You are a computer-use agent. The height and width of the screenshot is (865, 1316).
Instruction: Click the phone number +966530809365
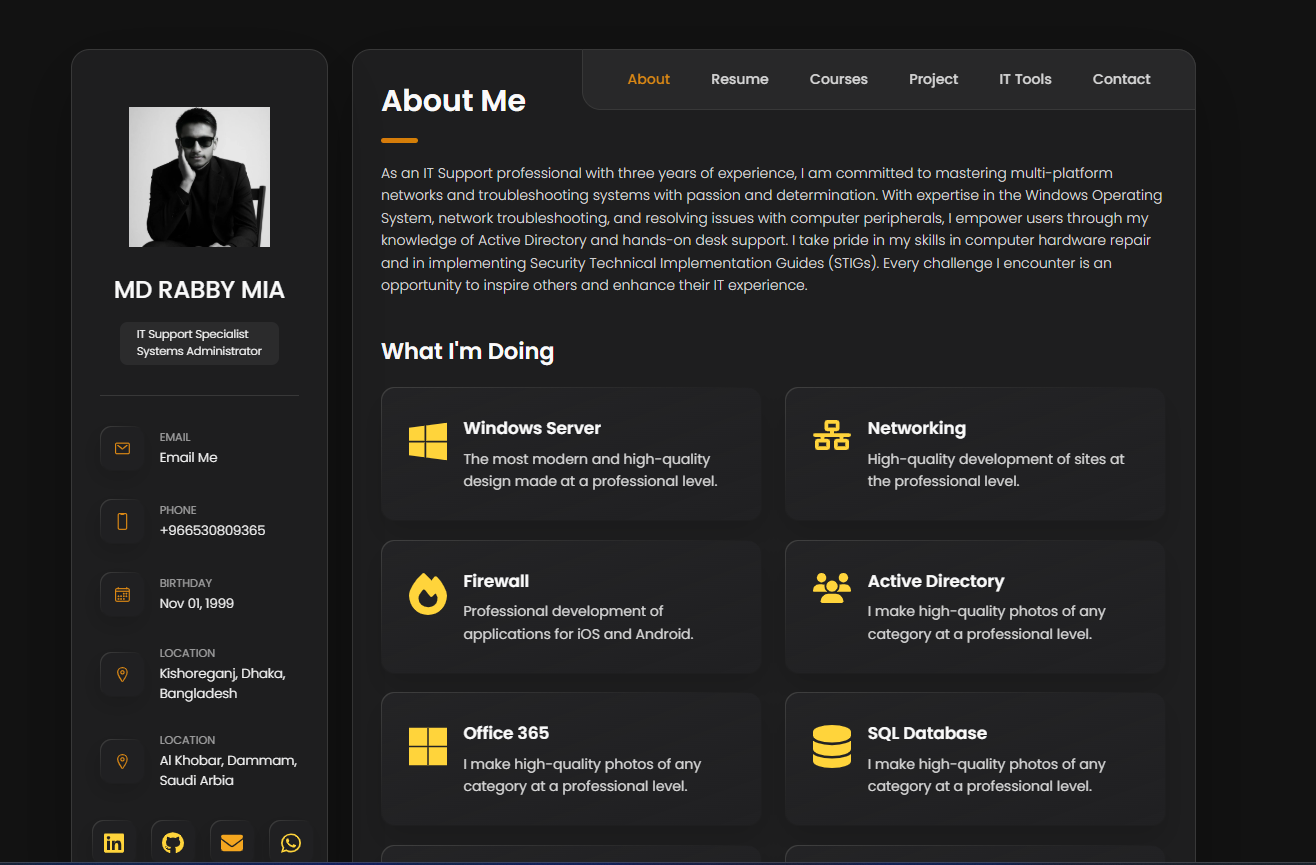212,530
